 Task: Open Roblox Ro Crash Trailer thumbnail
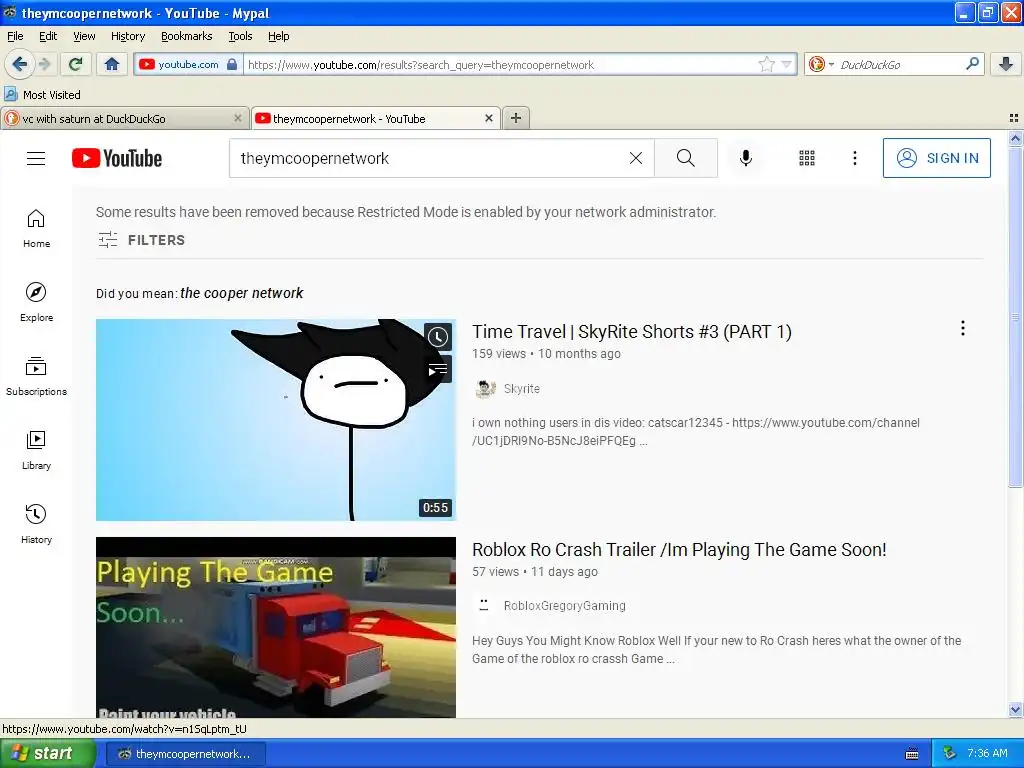coord(276,628)
